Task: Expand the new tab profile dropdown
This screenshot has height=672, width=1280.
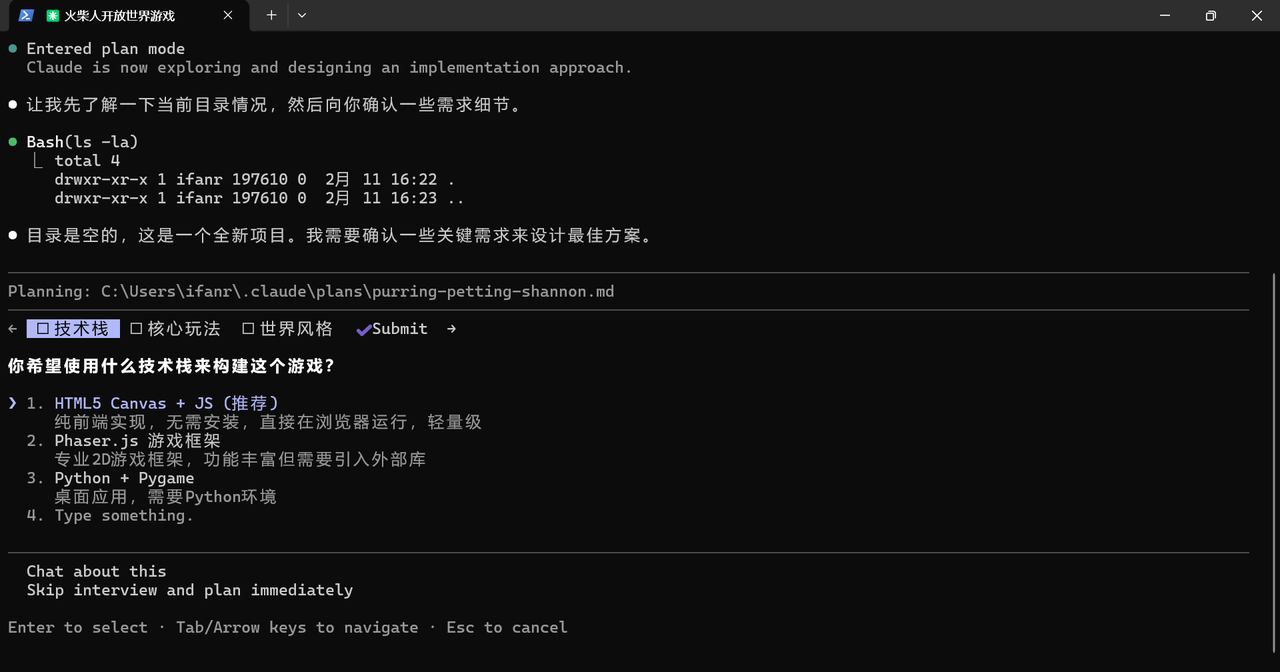Action: [302, 15]
